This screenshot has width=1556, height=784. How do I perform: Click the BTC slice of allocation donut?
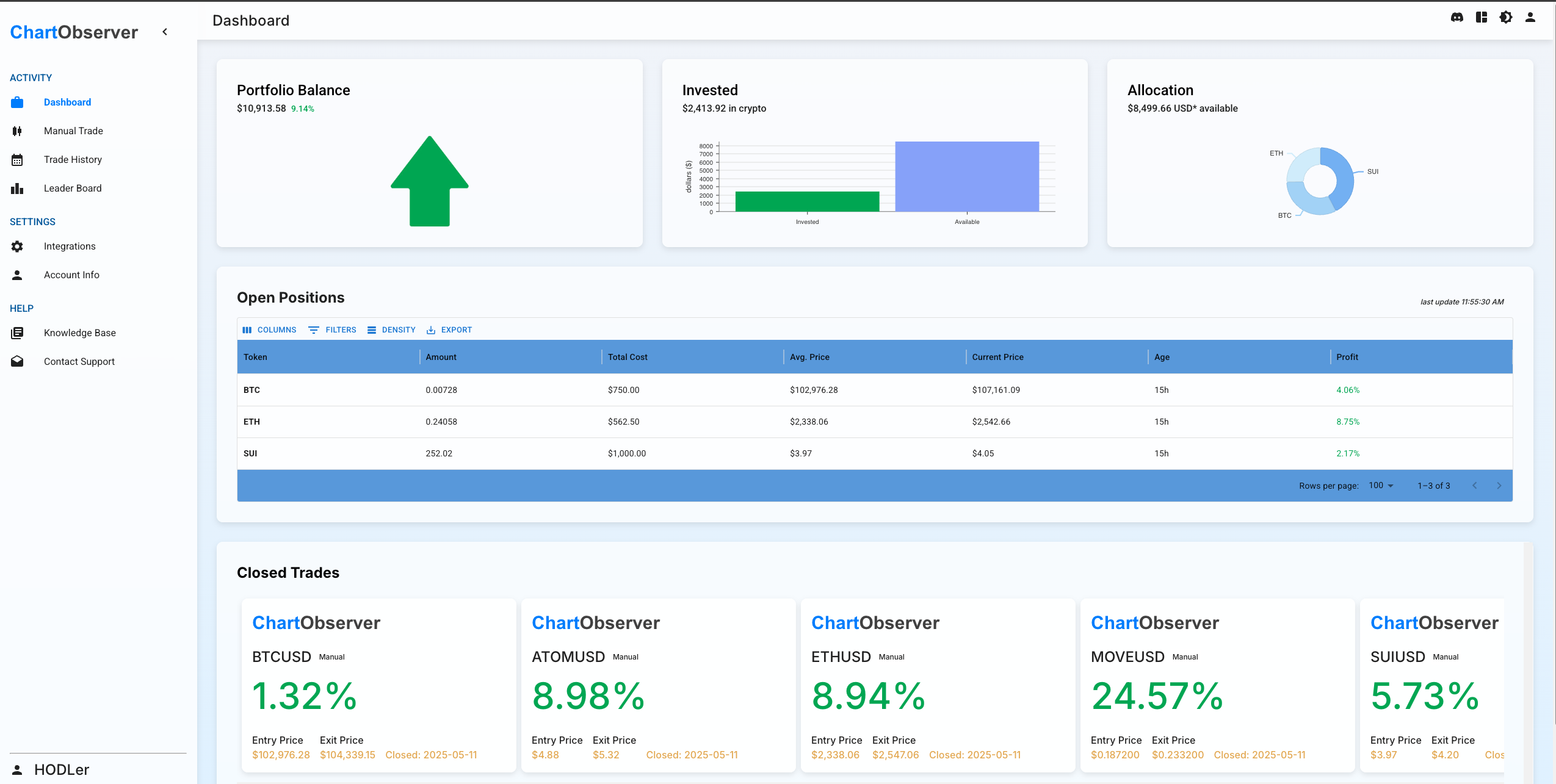click(x=1306, y=203)
